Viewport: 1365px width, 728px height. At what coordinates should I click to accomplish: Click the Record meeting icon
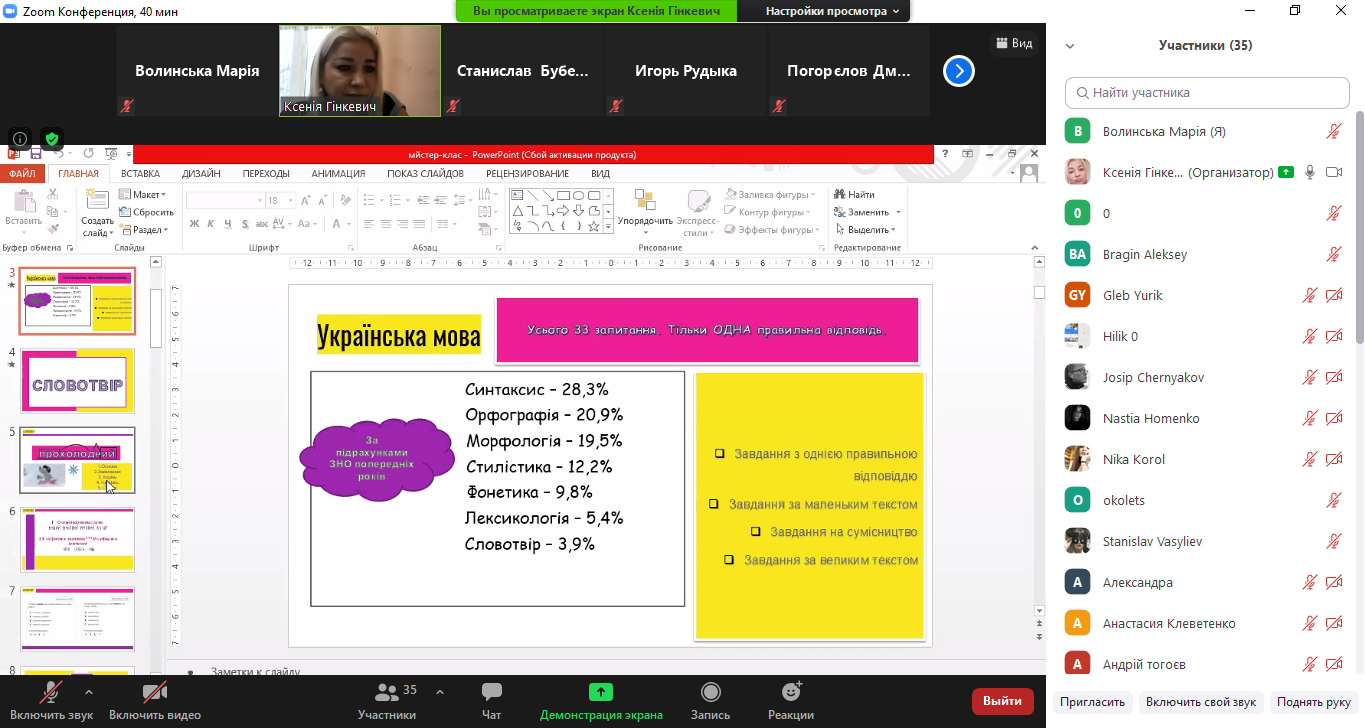point(710,693)
